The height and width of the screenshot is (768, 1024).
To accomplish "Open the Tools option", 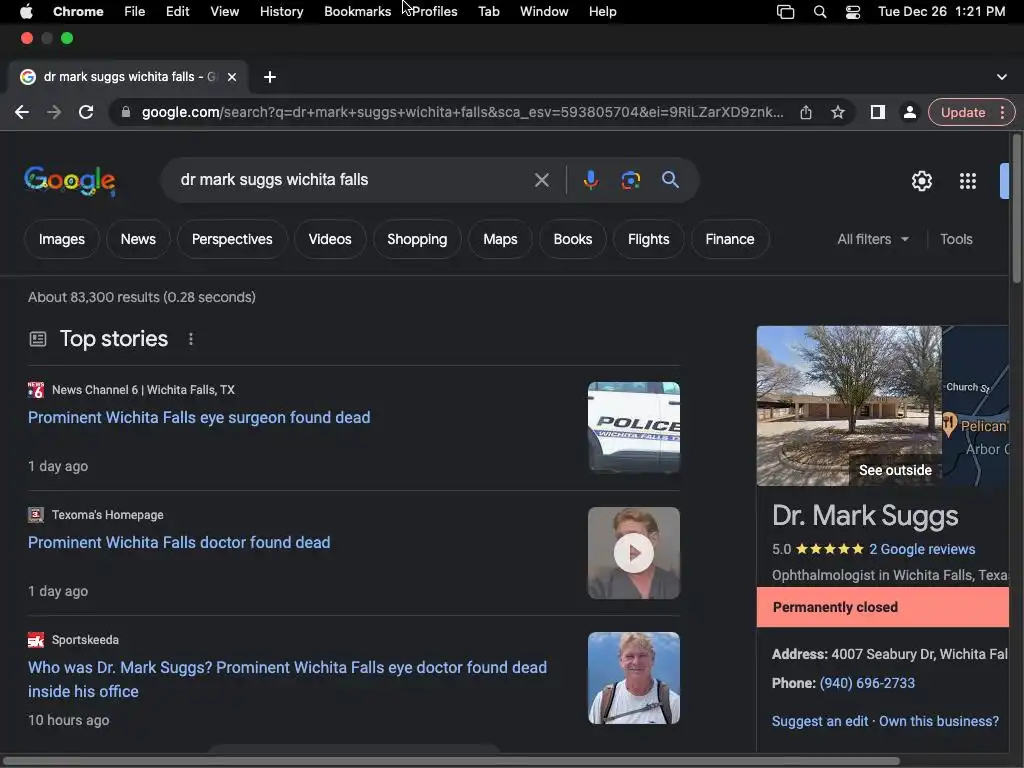I will 956,239.
